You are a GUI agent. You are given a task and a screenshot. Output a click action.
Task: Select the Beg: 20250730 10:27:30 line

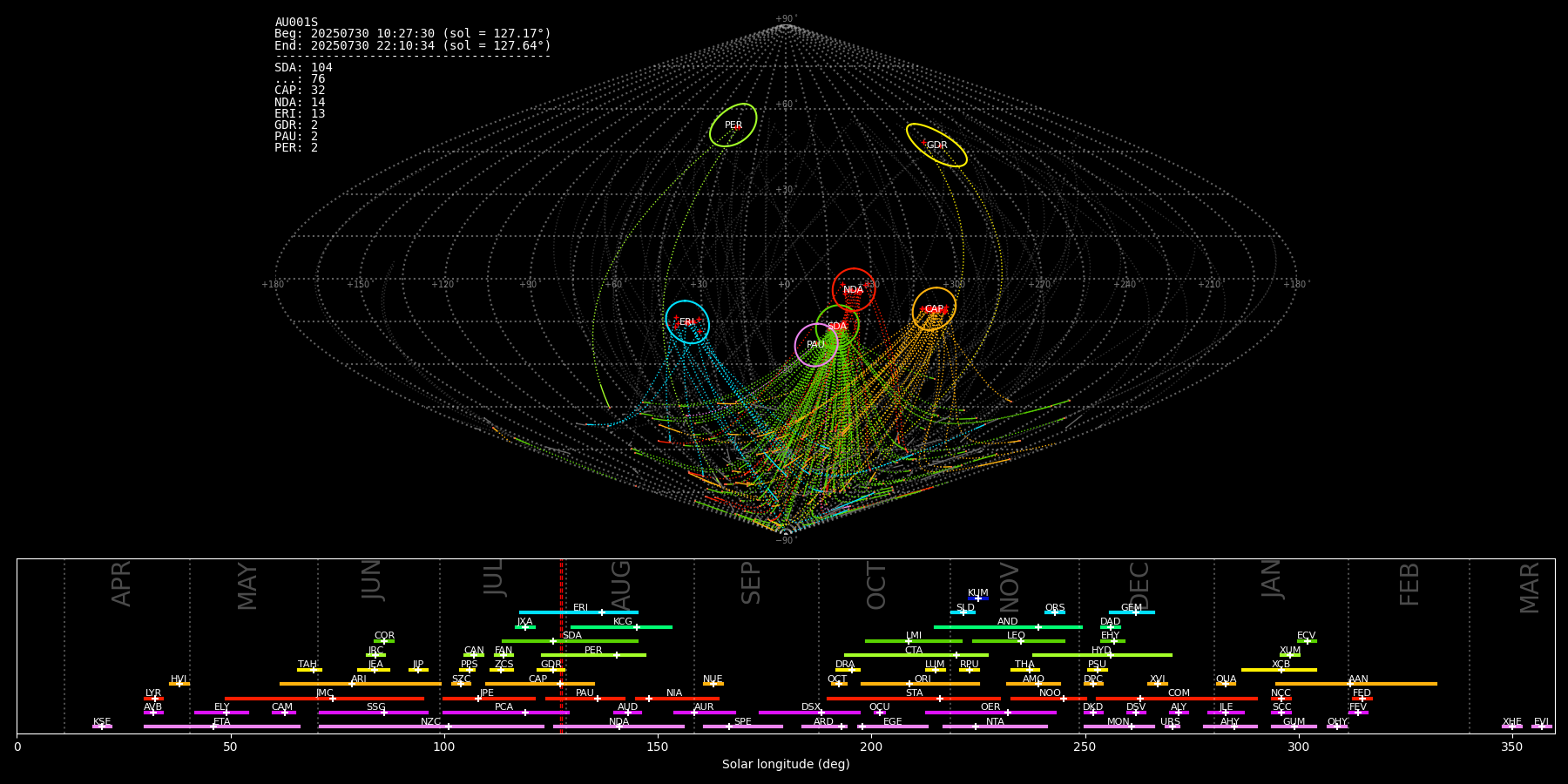click(413, 34)
